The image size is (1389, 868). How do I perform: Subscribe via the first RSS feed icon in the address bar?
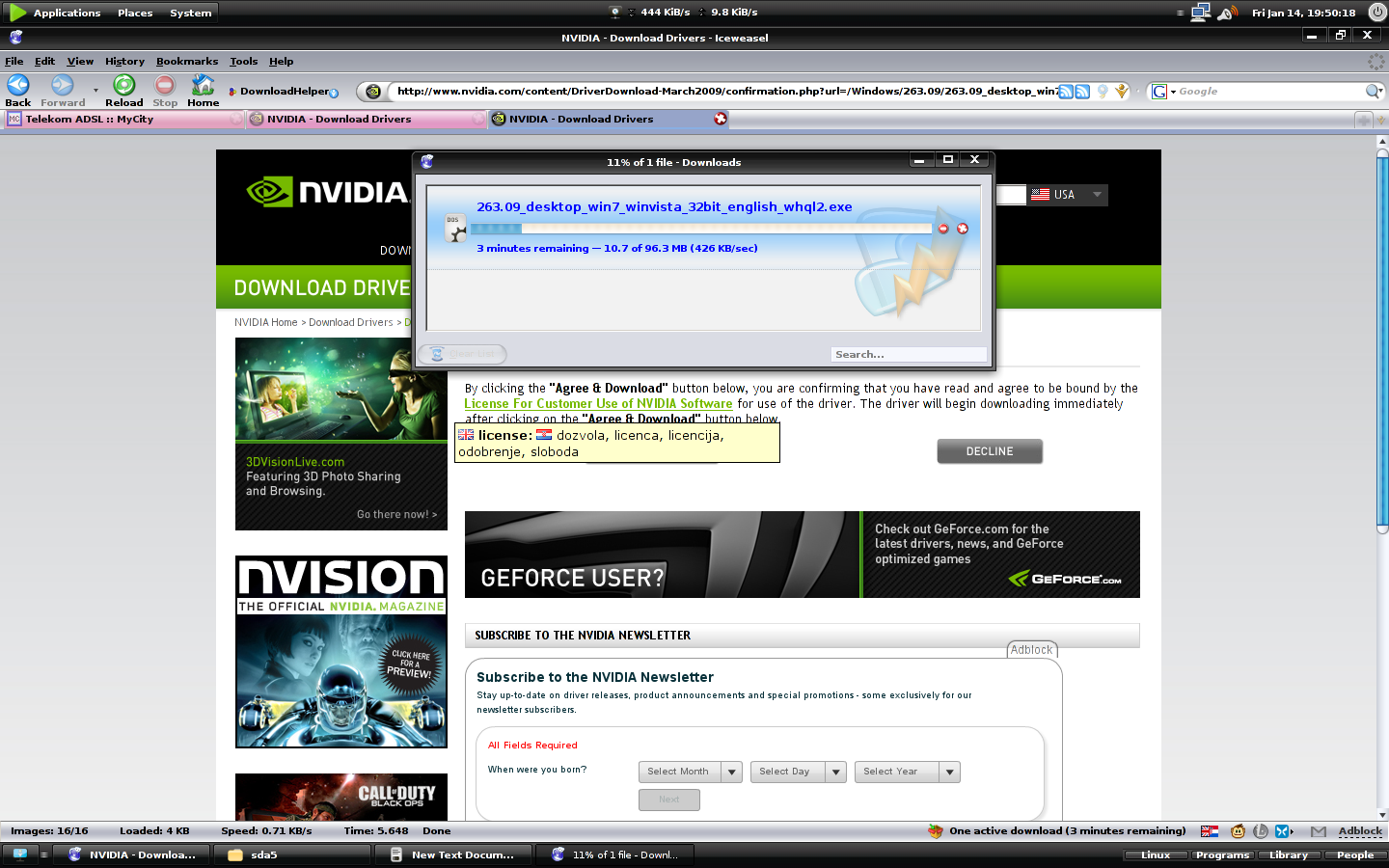click(x=1066, y=92)
